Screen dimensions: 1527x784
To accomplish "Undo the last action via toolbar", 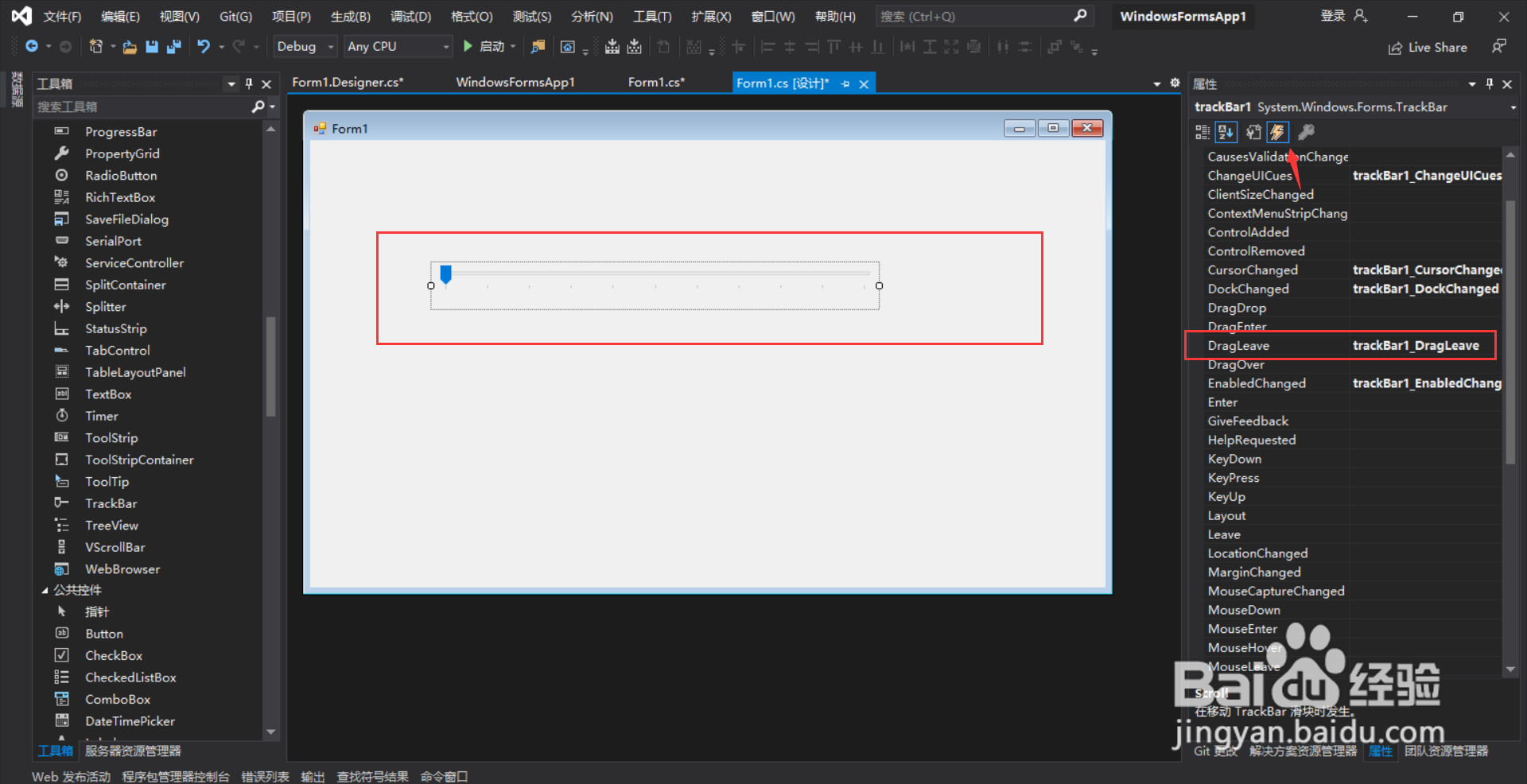I will click(x=204, y=47).
